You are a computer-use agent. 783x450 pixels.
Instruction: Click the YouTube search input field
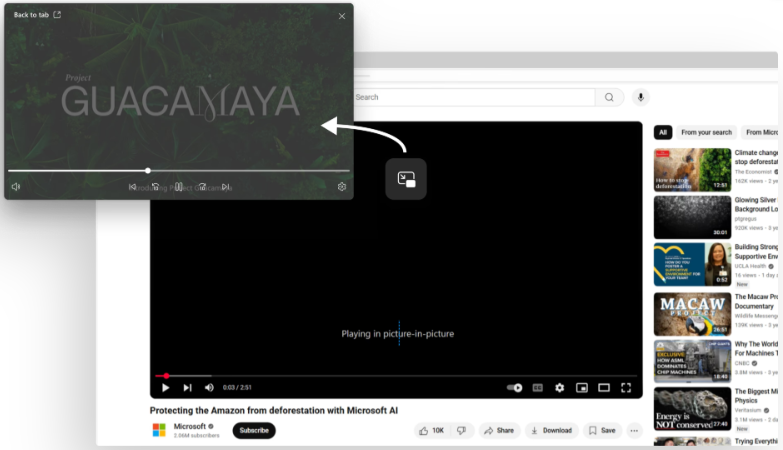pos(474,97)
